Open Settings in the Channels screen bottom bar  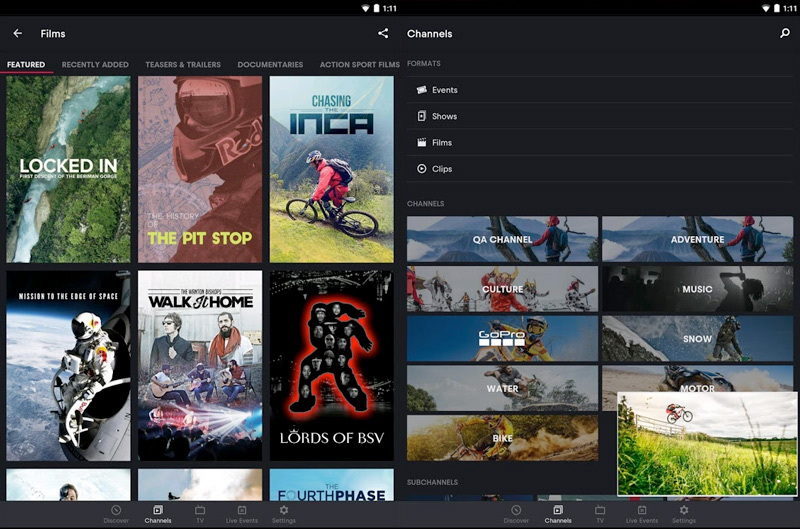pyautogui.click(x=684, y=514)
